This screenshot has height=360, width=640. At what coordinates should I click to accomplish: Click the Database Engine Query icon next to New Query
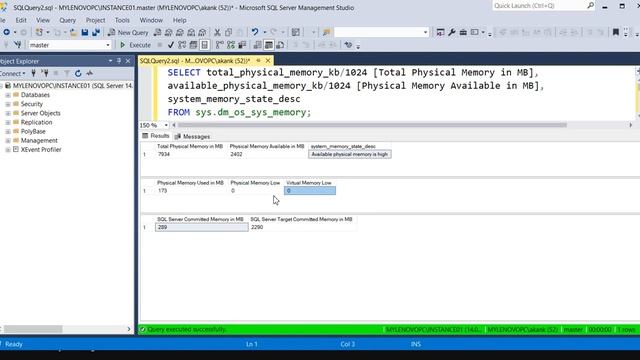158,32
